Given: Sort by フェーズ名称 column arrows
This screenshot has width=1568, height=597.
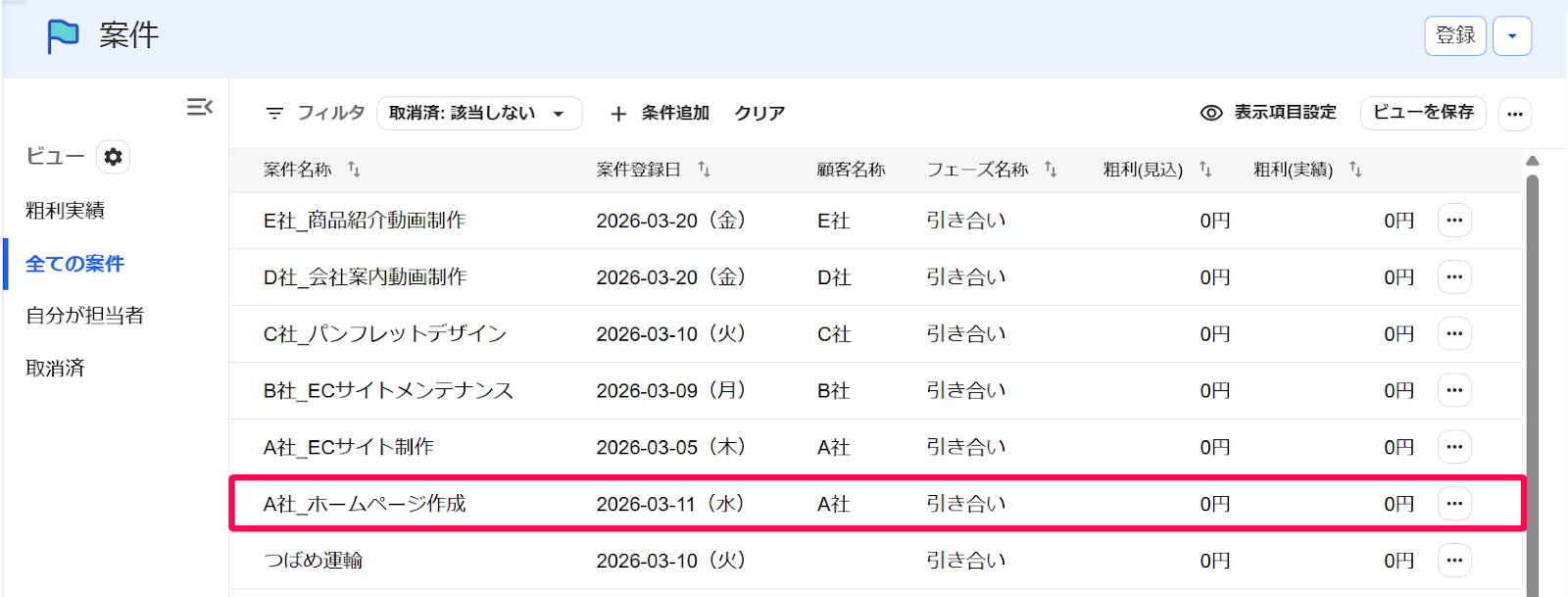Looking at the screenshot, I should click(1051, 170).
